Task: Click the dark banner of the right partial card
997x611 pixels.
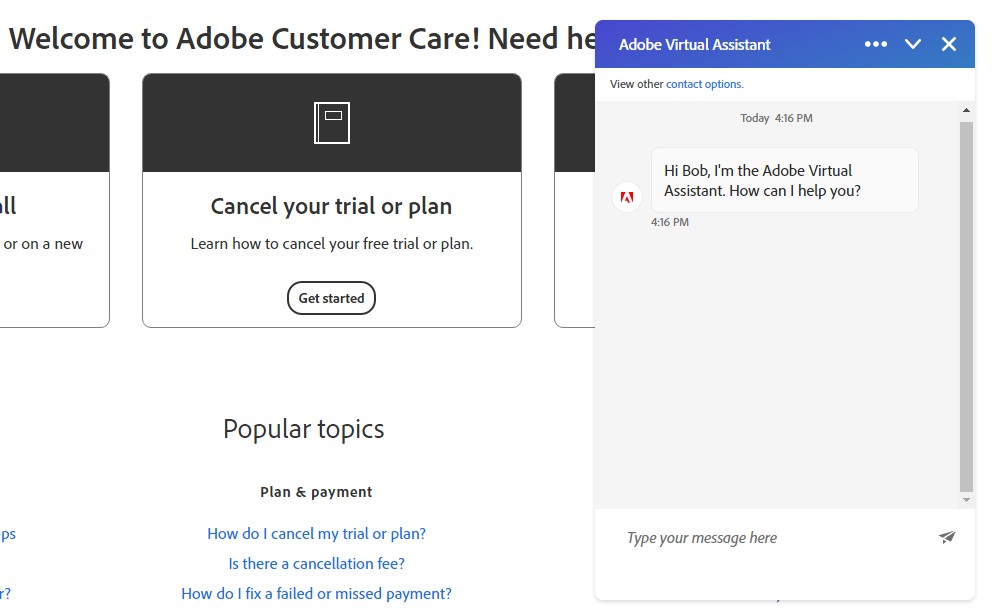Action: tap(575, 122)
